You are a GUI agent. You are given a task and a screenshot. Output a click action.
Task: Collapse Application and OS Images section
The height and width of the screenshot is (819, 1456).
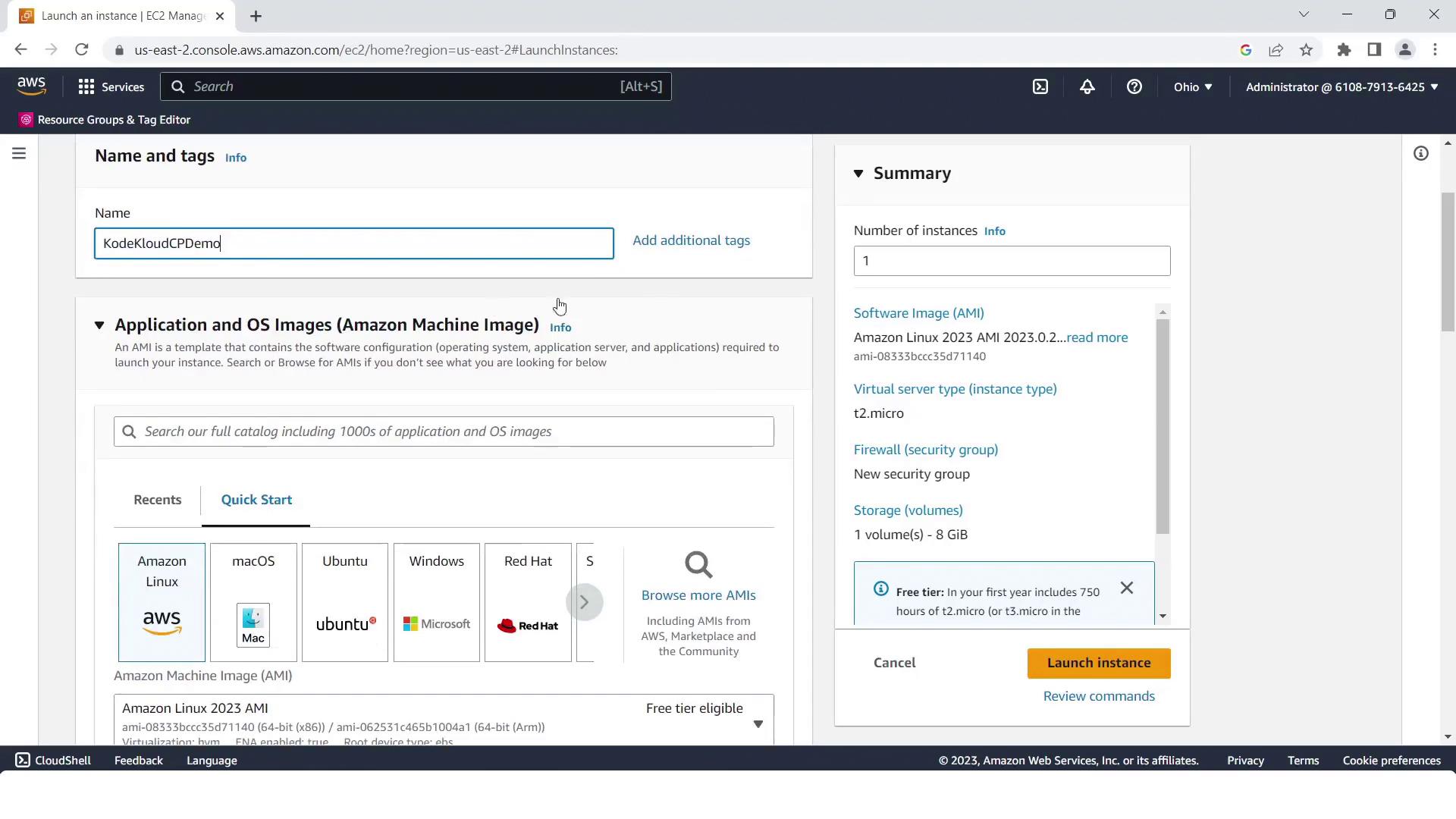(99, 325)
